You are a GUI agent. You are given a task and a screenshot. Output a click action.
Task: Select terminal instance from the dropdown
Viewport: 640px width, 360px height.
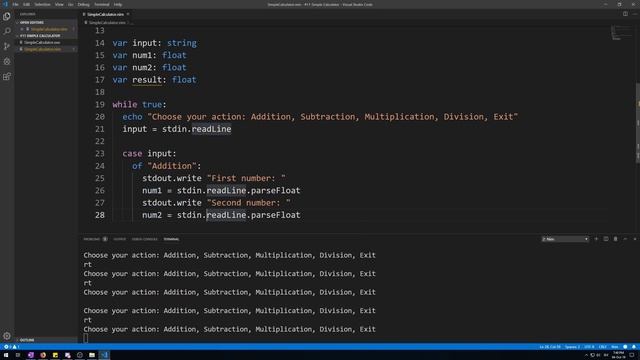click(565, 239)
